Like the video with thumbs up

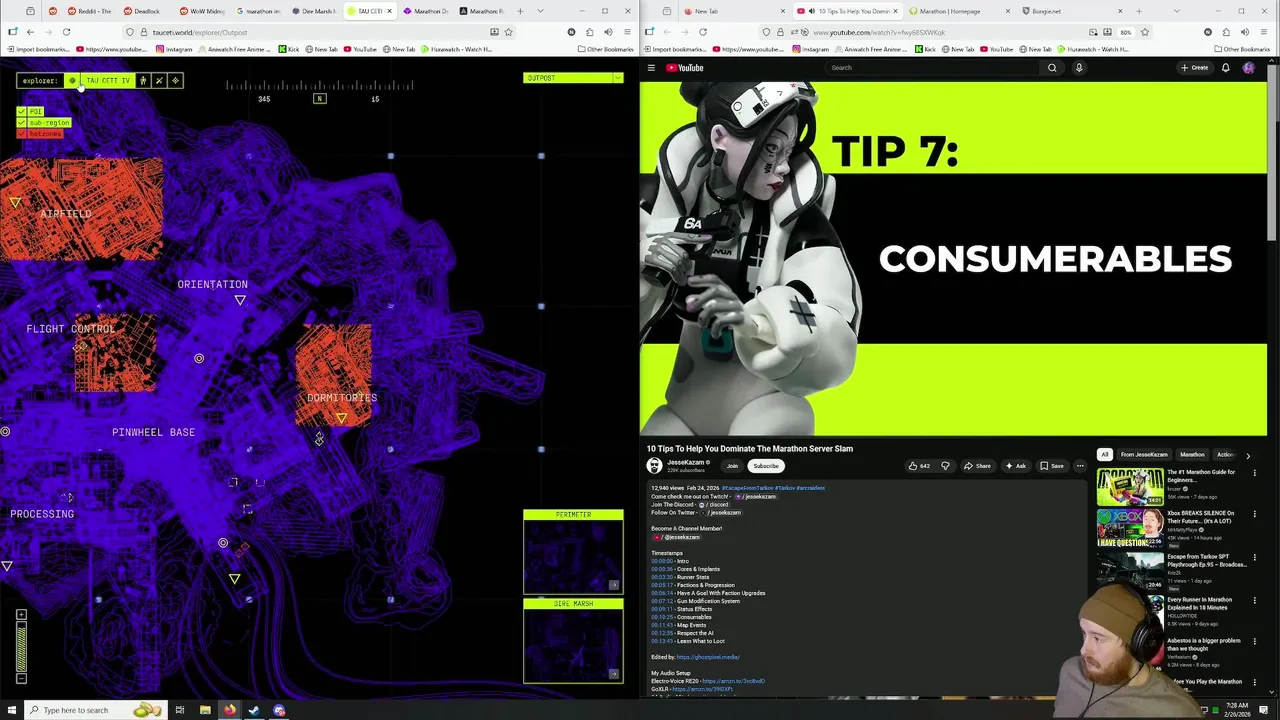tap(919, 466)
